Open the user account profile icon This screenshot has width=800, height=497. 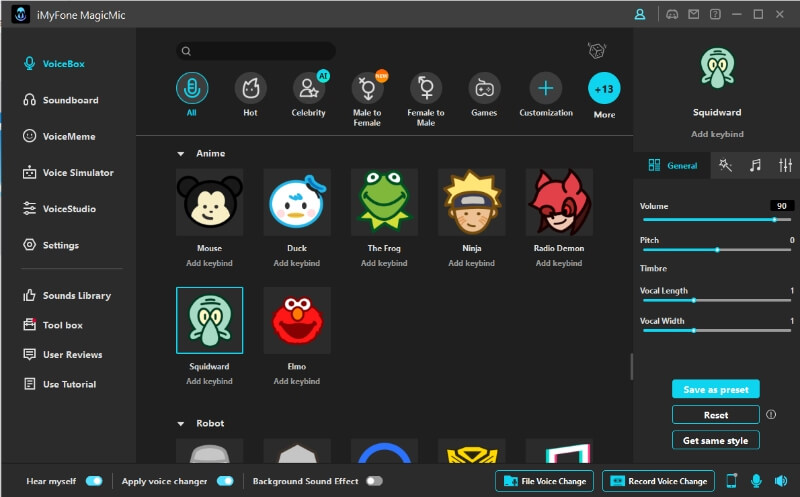pos(640,14)
